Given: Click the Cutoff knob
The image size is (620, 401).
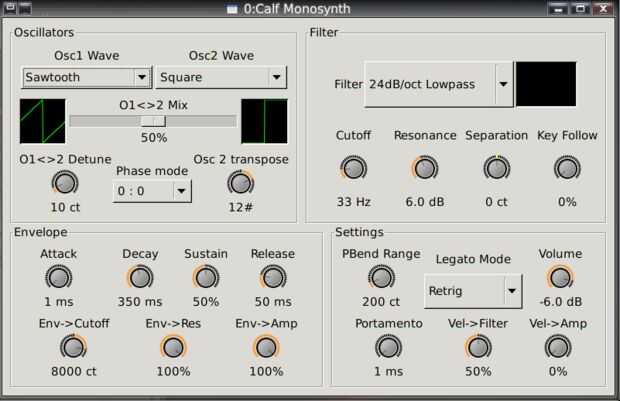Looking at the screenshot, I should point(353,168).
